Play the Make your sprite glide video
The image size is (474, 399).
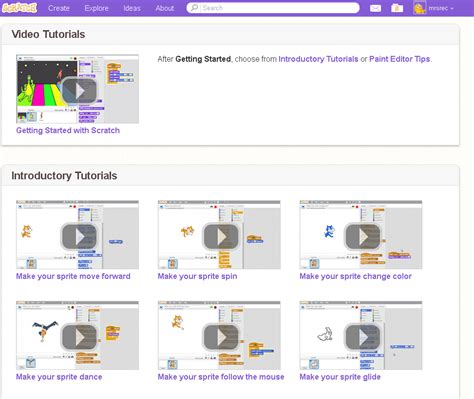pyautogui.click(x=363, y=338)
